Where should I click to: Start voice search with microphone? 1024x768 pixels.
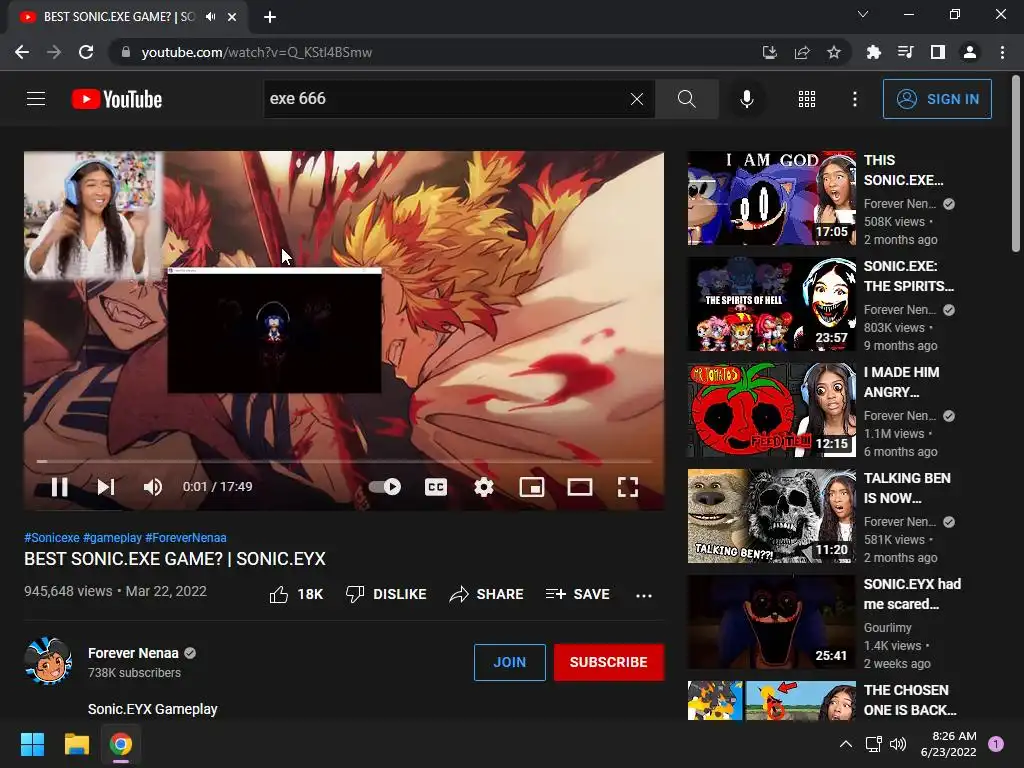(x=746, y=99)
